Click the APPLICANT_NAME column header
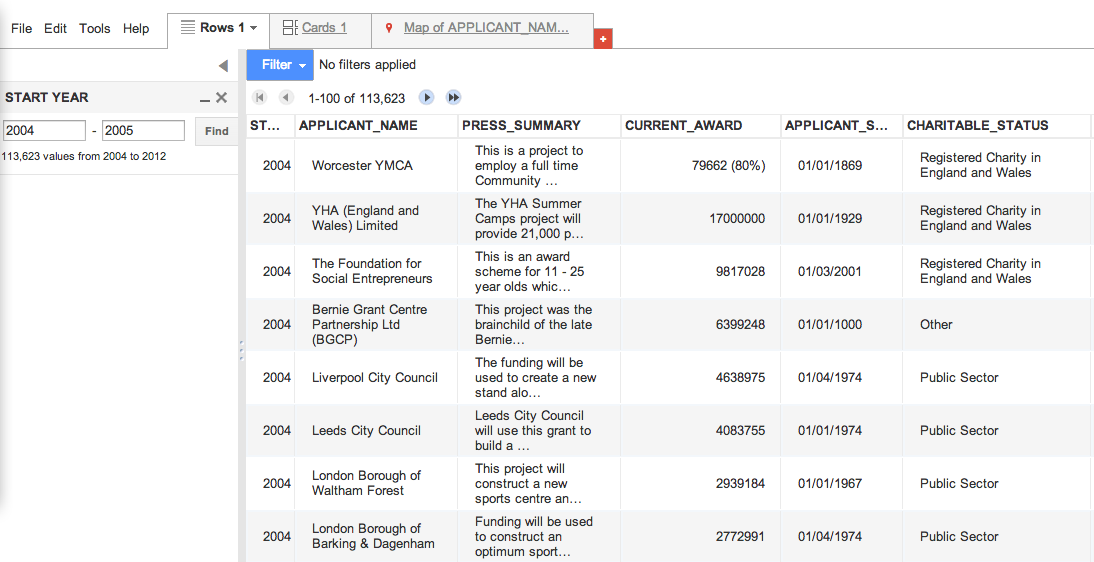Viewport: 1094px width, 562px height. 376,126
